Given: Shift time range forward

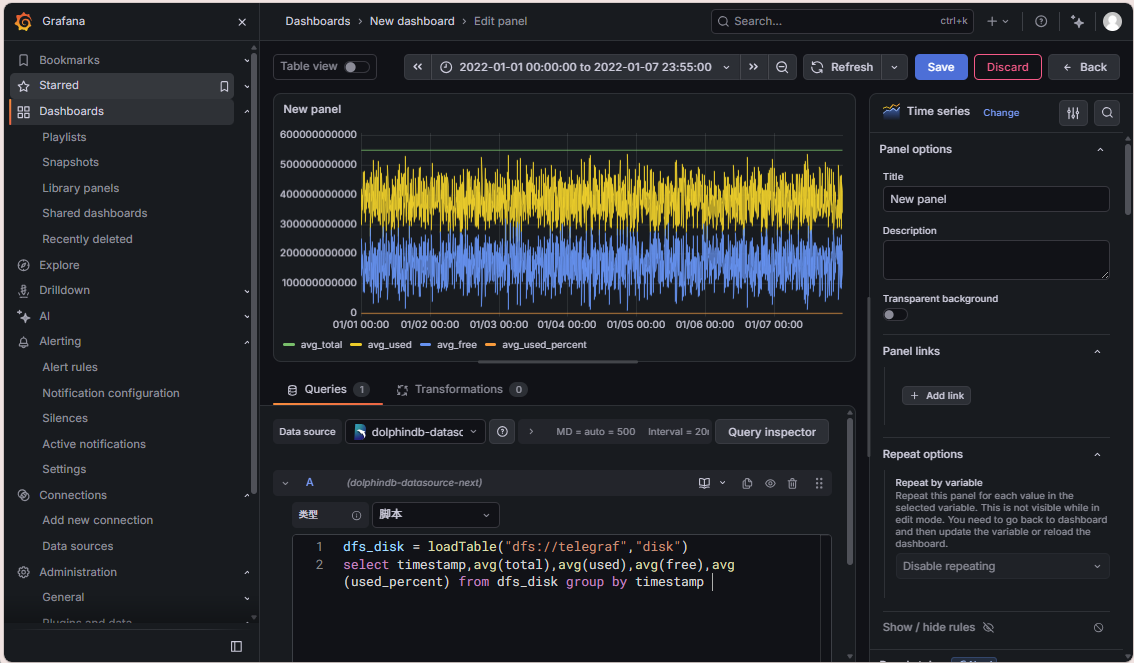Looking at the screenshot, I should pyautogui.click(x=753, y=67).
